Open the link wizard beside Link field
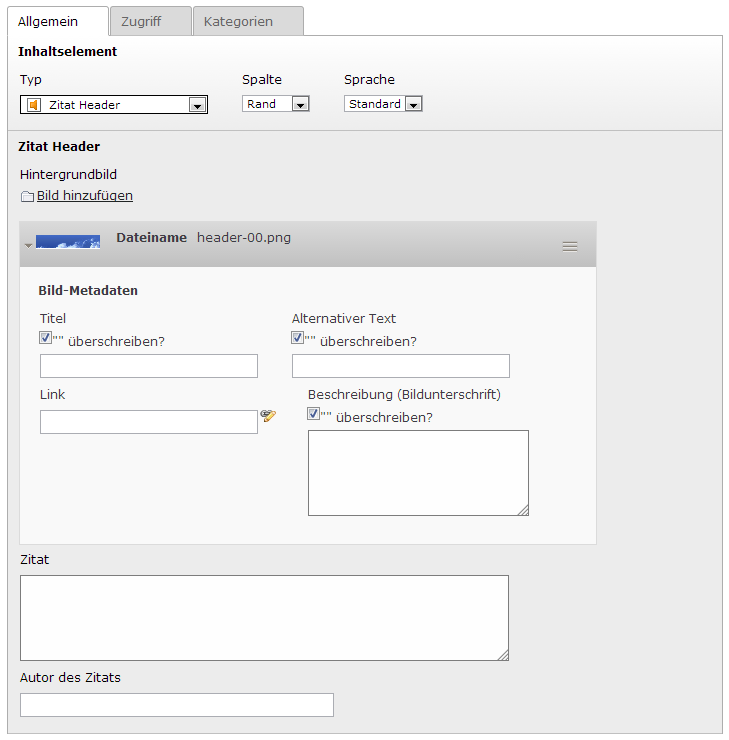Screen dimensions: 729x740 [268, 416]
